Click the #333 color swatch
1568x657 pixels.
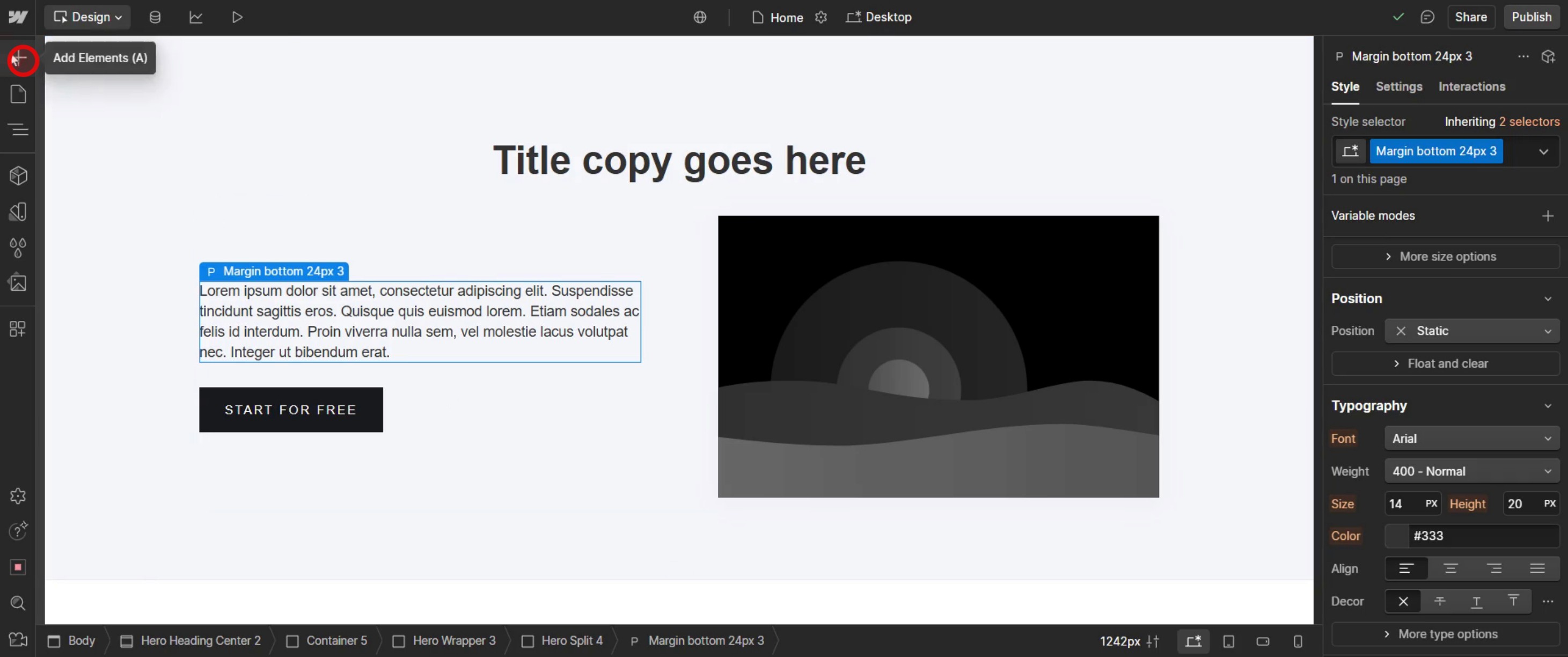(1397, 536)
